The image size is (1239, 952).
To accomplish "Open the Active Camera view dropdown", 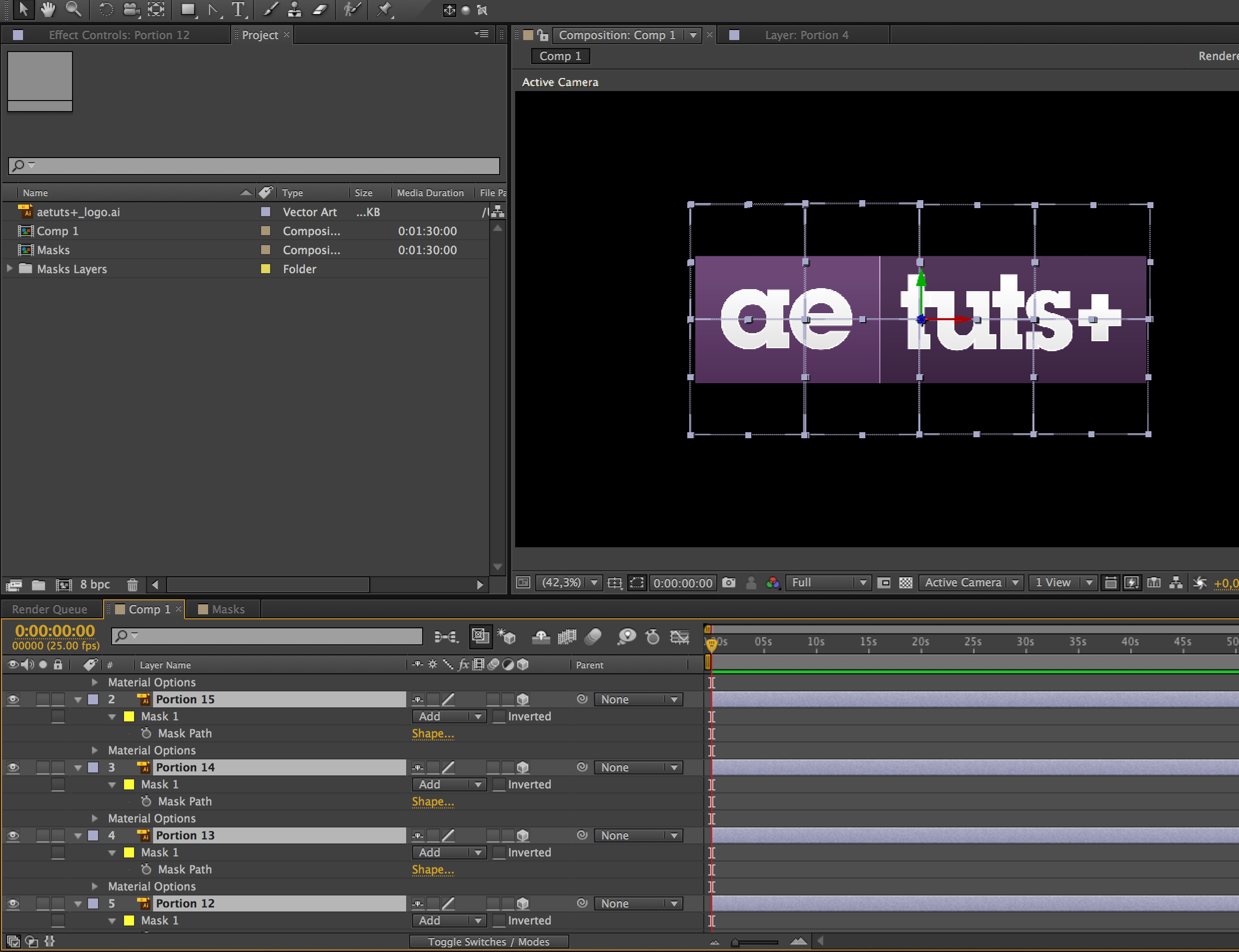I will tap(970, 582).
